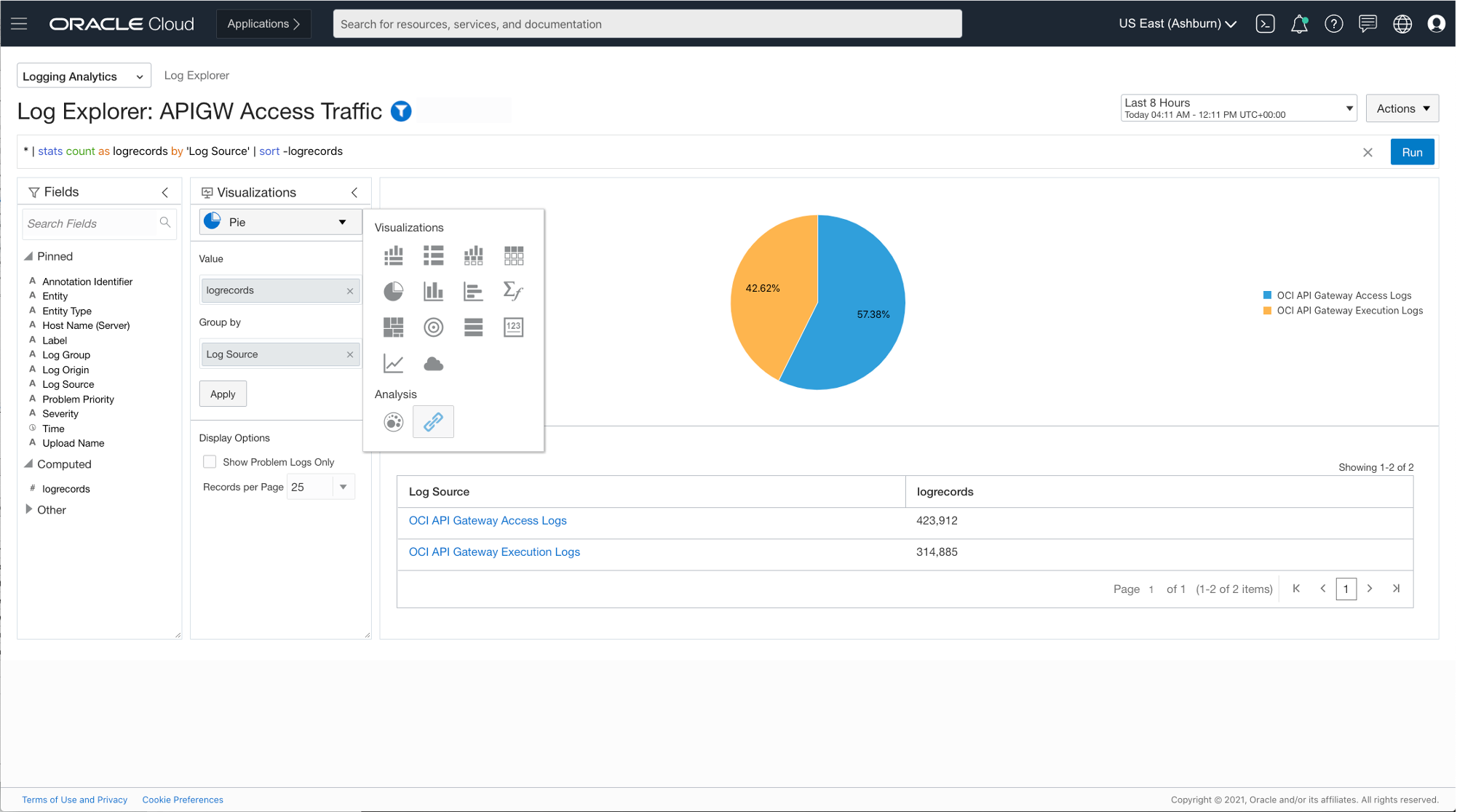
Task: Select the Bar chart visualization icon
Action: (x=433, y=291)
